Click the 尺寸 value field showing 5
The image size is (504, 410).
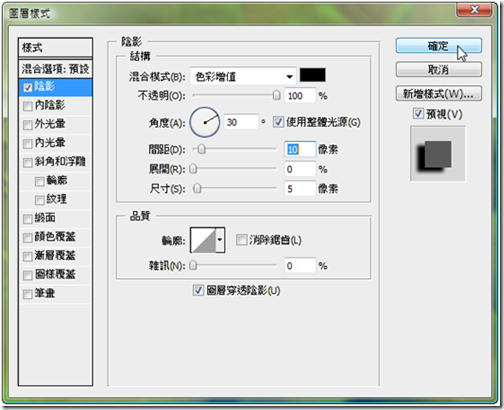(300, 189)
